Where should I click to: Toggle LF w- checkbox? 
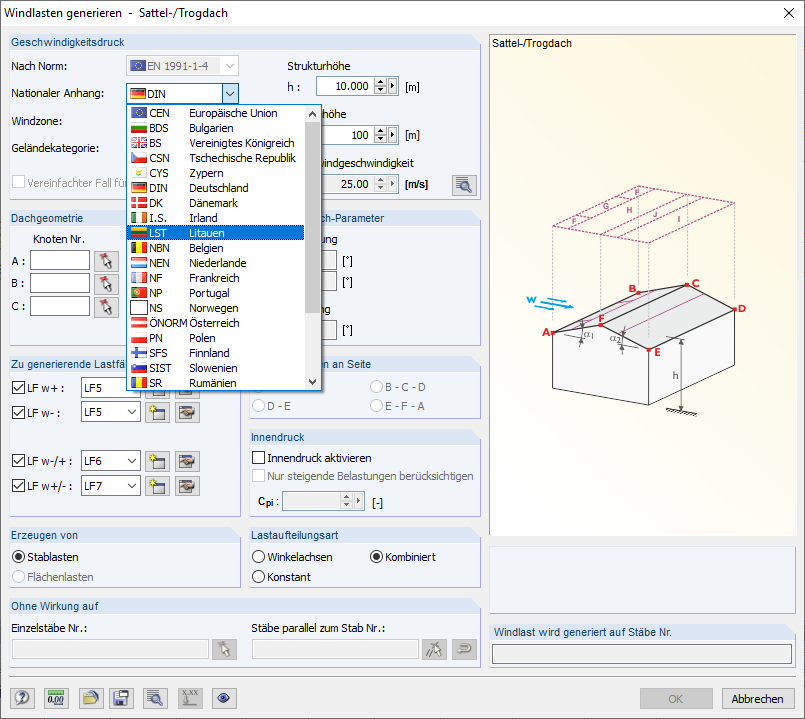click(18, 412)
